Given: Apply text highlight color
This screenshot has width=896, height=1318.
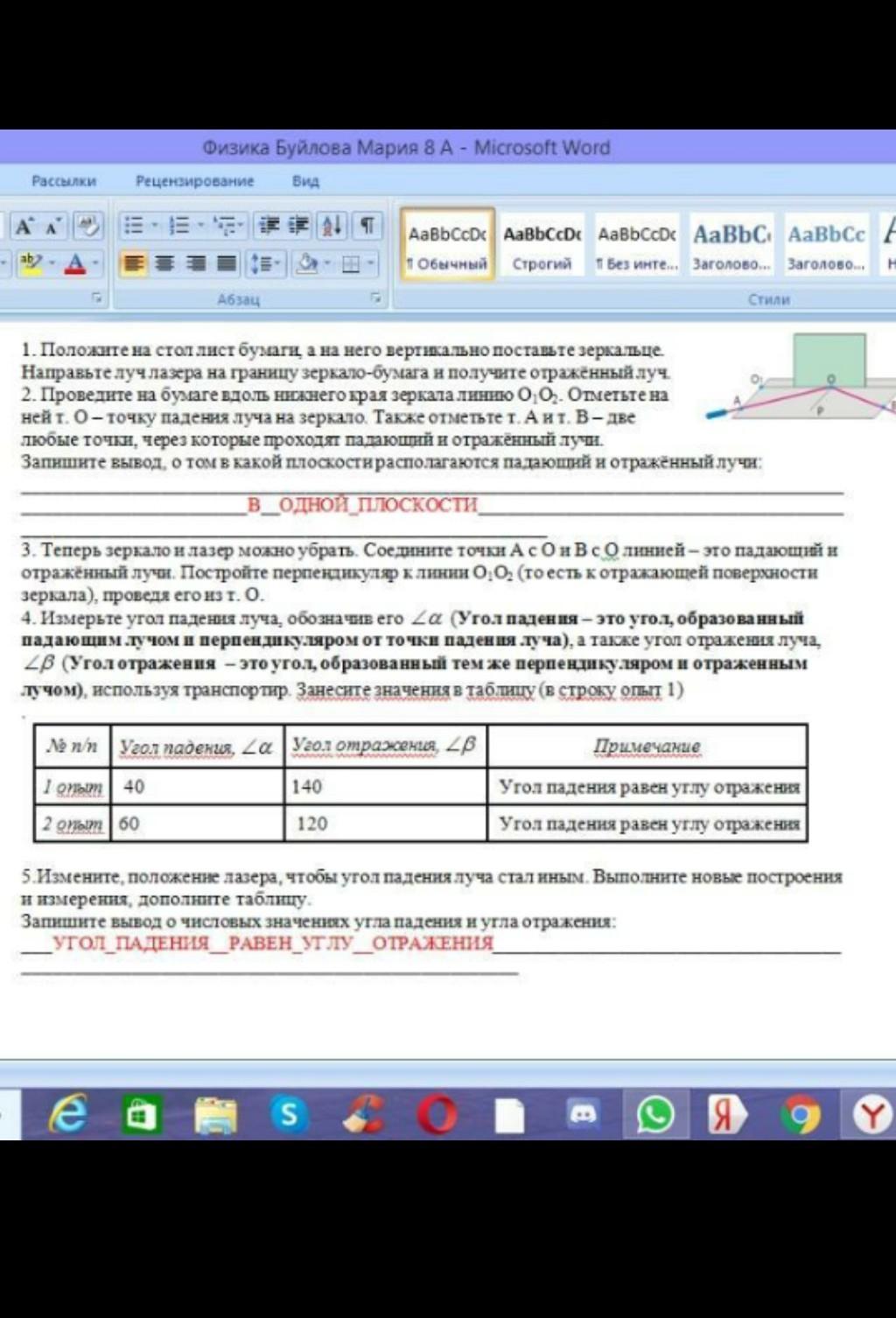Looking at the screenshot, I should click(x=31, y=263).
